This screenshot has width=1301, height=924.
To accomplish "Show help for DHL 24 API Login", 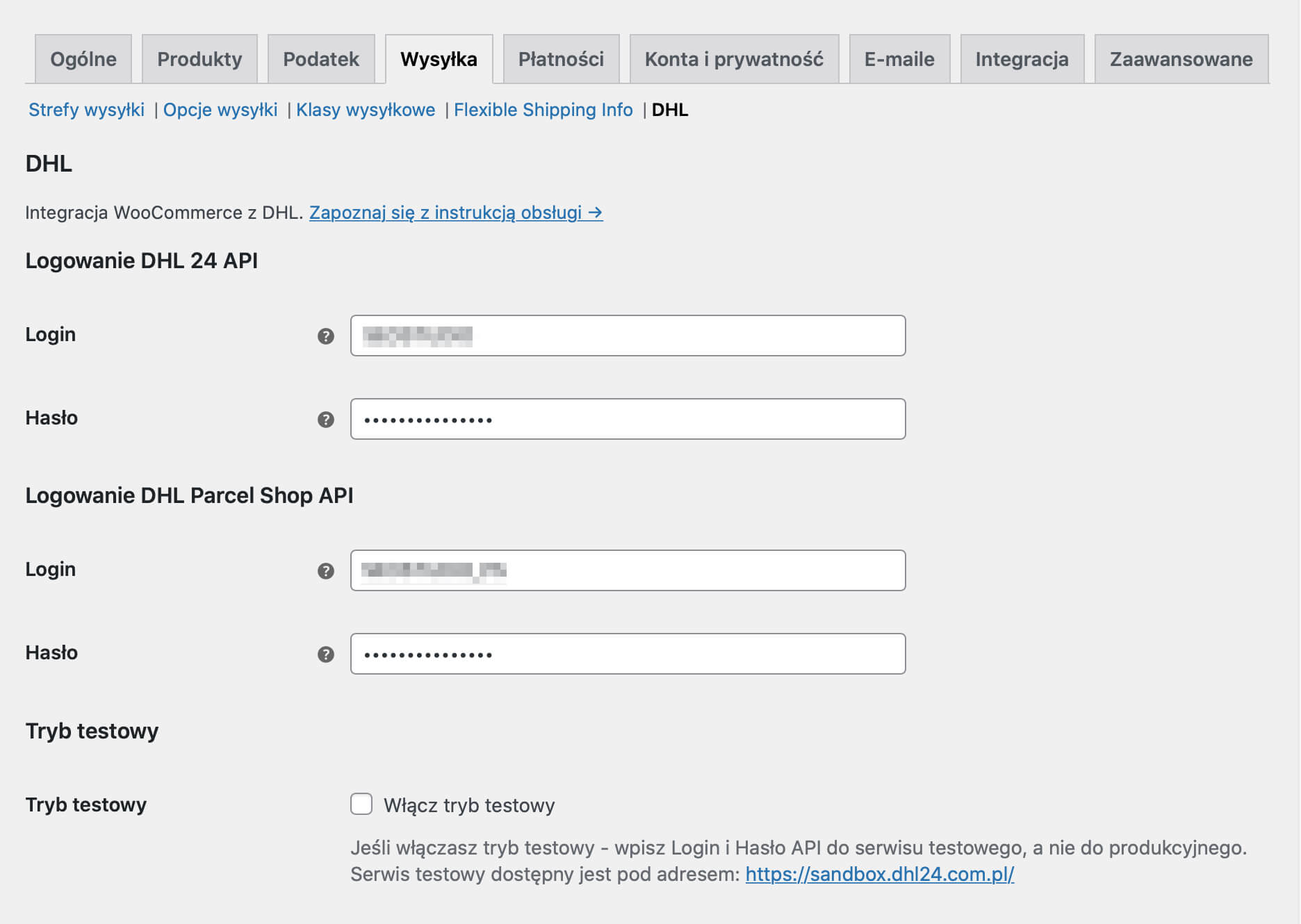I will click(x=326, y=336).
